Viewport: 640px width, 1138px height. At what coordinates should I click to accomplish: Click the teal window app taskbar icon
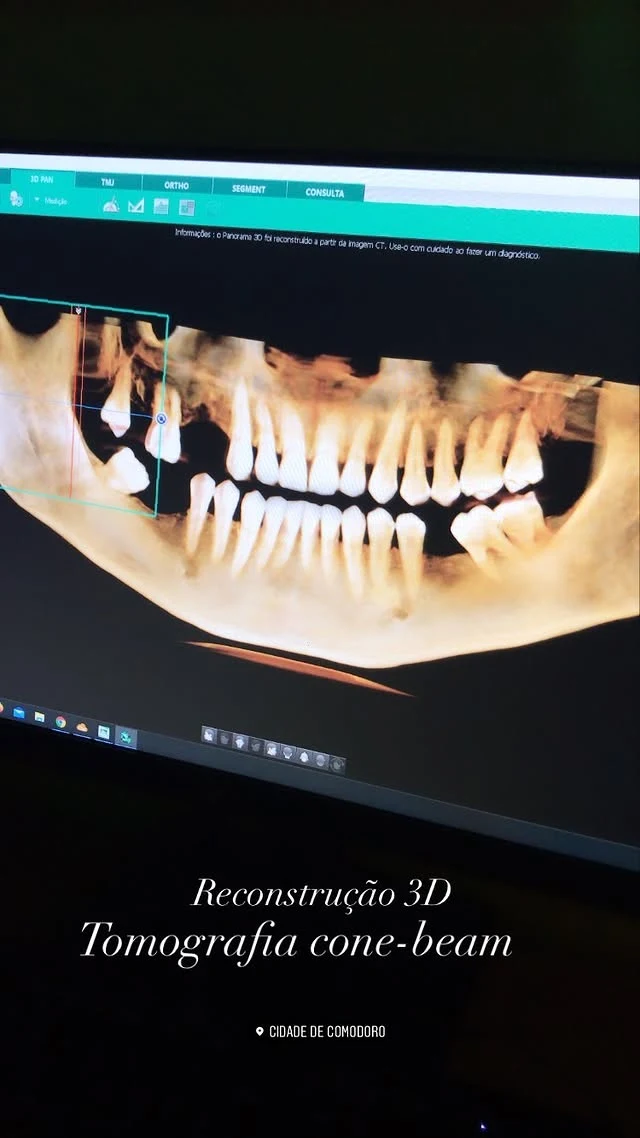click(104, 732)
